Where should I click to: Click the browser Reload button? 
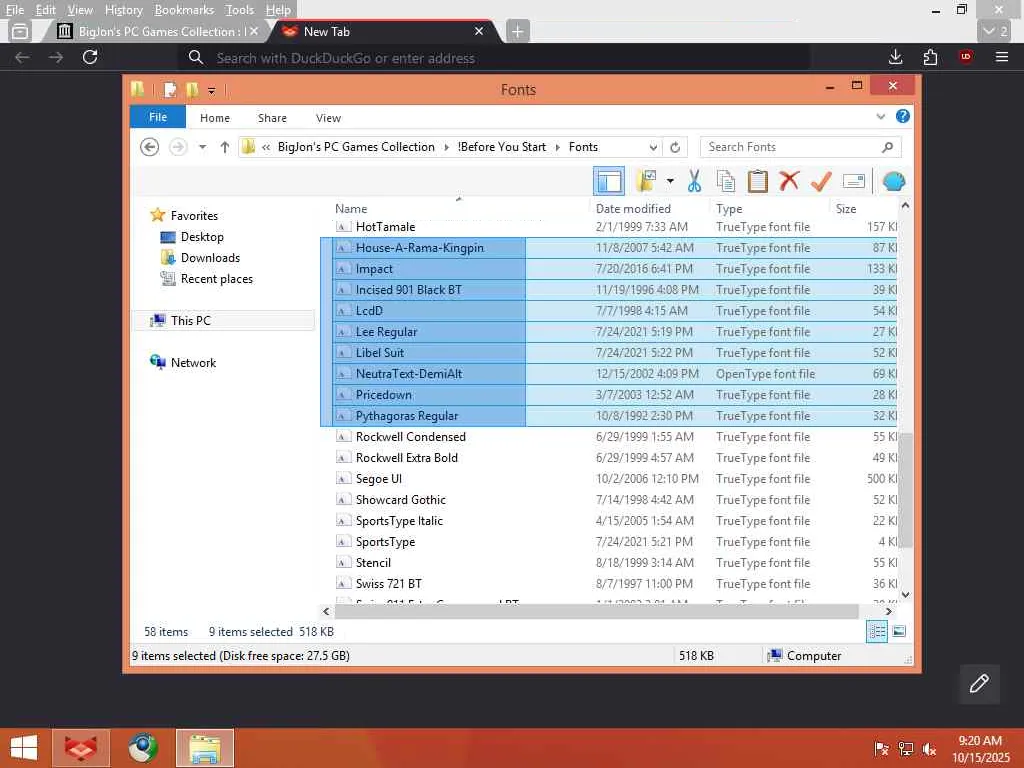coord(90,57)
